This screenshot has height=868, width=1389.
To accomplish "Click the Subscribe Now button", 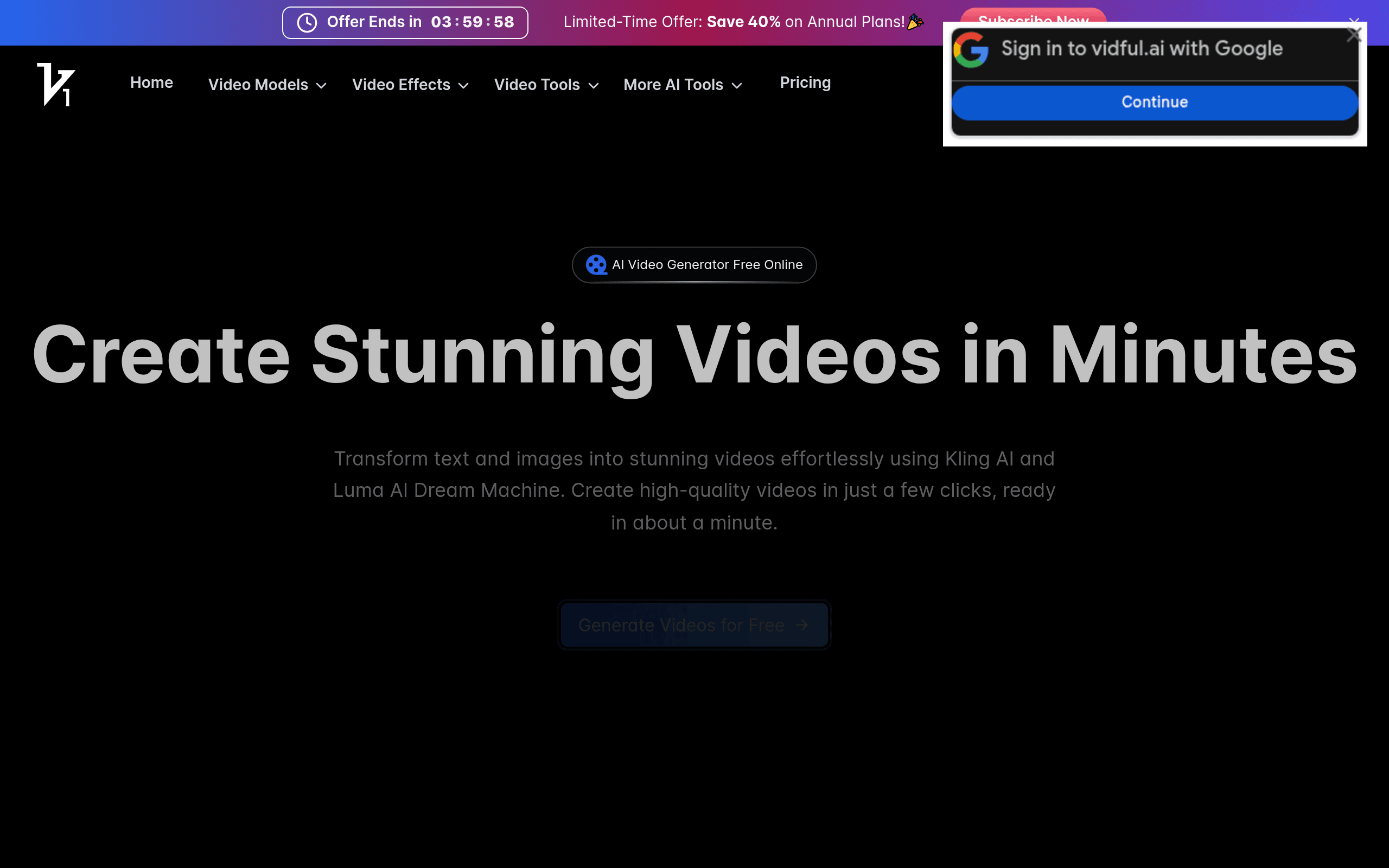I will click(x=1033, y=16).
